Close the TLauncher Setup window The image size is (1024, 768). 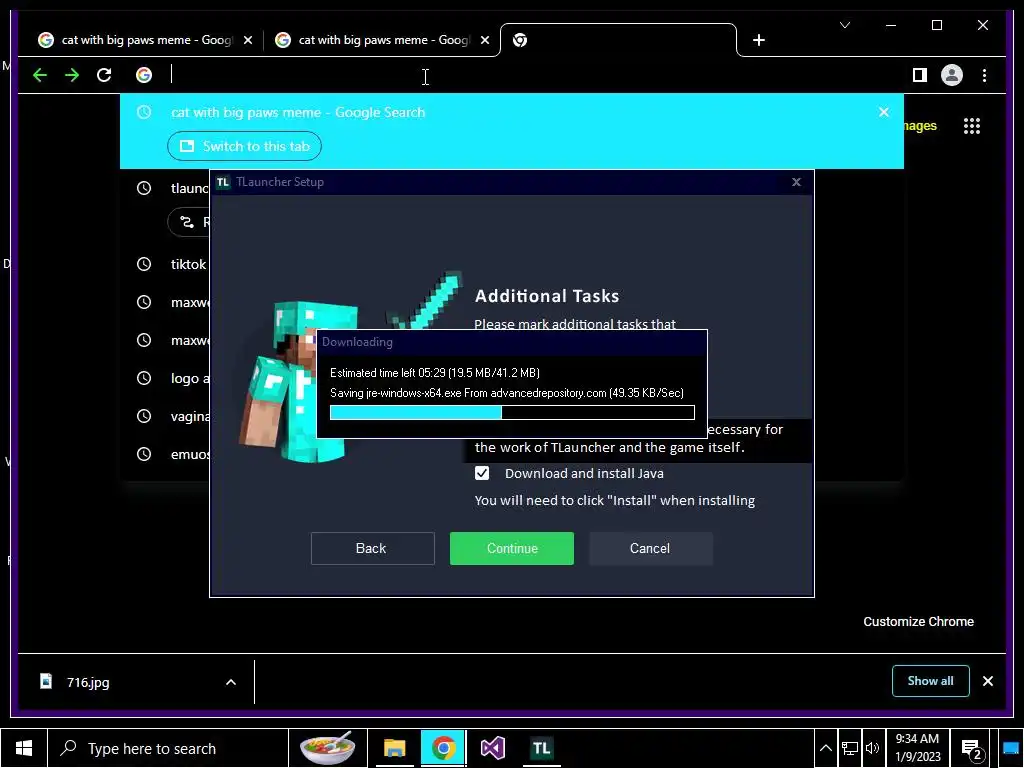(x=796, y=182)
